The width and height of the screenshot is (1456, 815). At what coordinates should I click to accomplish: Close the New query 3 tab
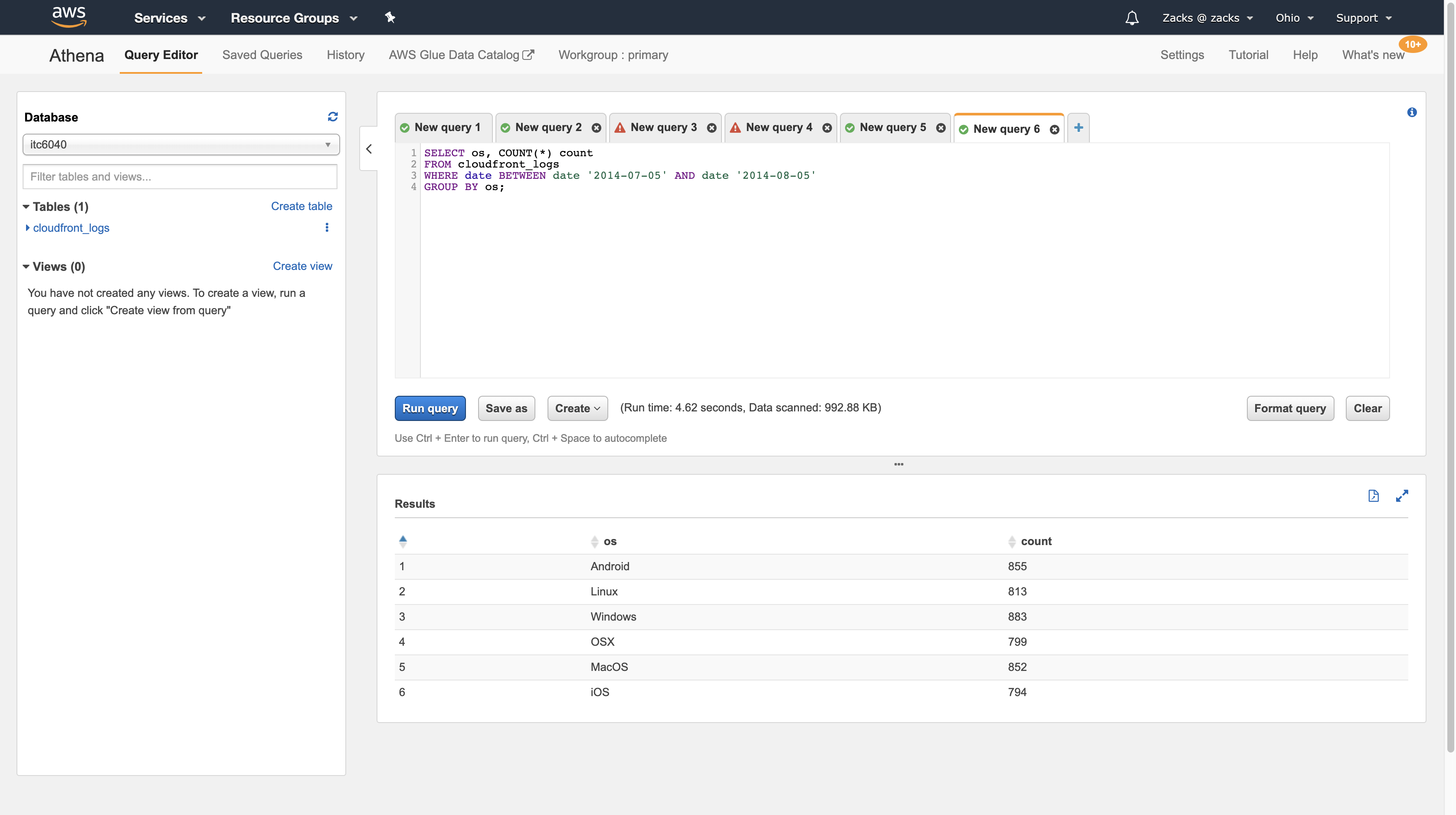(712, 128)
